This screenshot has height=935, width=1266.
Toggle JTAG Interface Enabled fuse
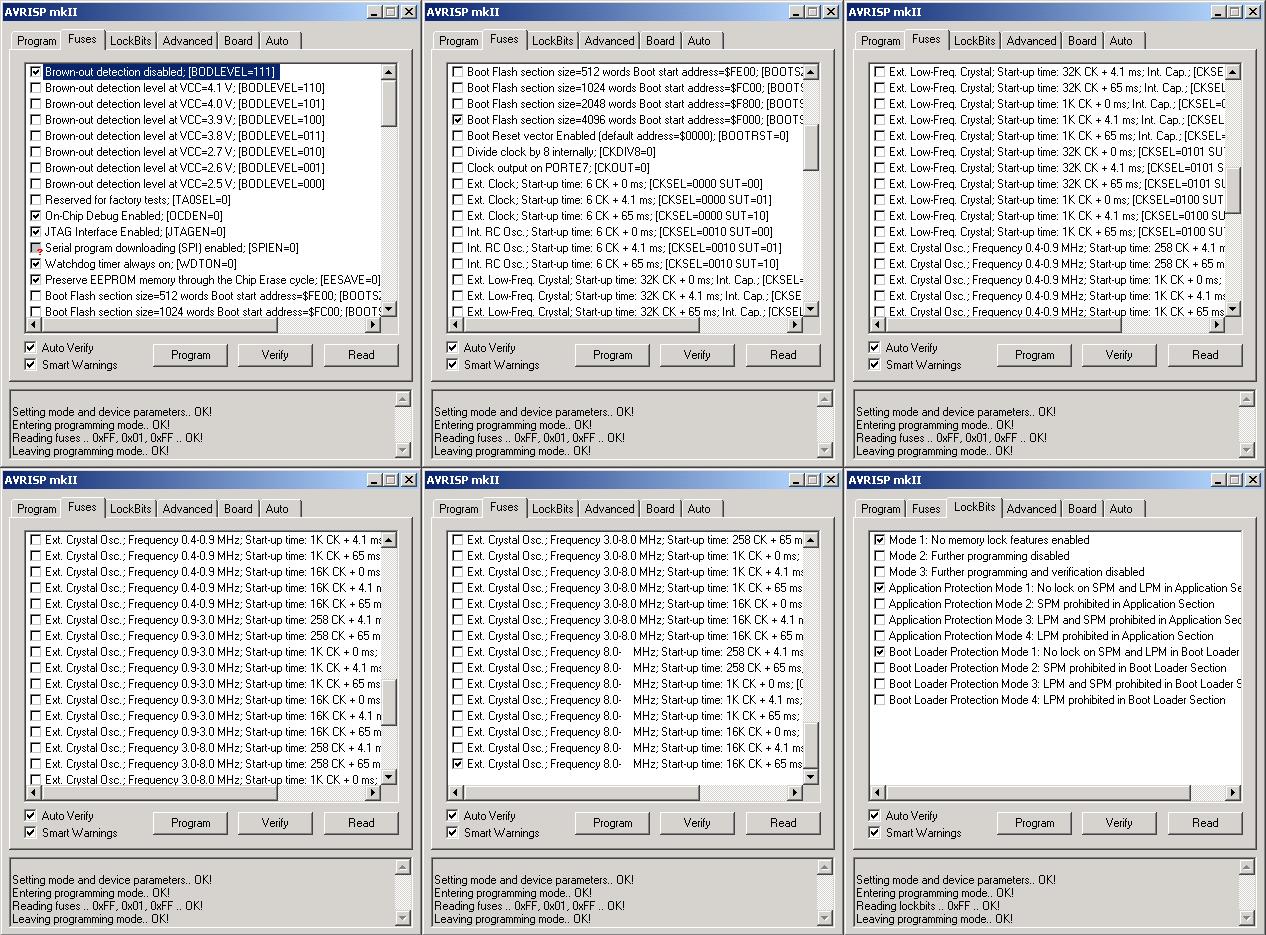coord(36,232)
